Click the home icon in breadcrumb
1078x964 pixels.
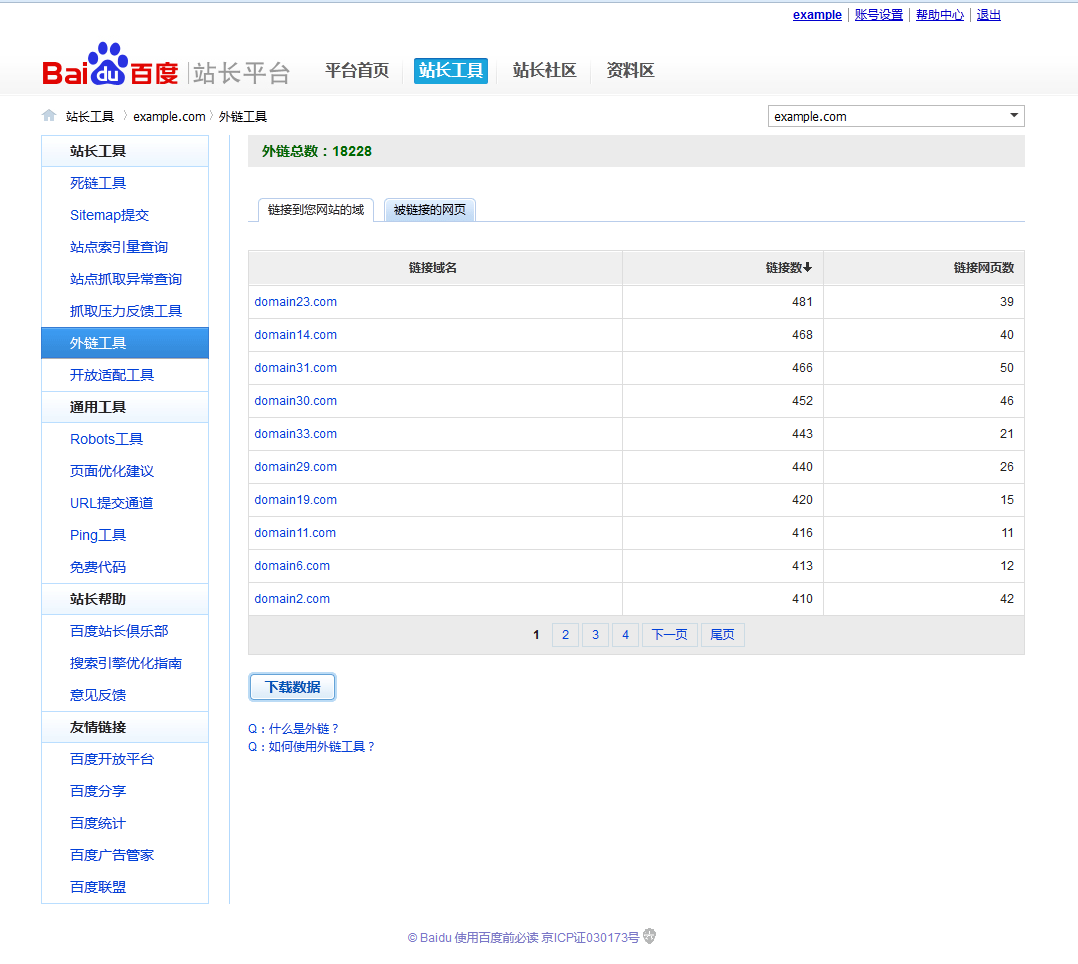(48, 116)
